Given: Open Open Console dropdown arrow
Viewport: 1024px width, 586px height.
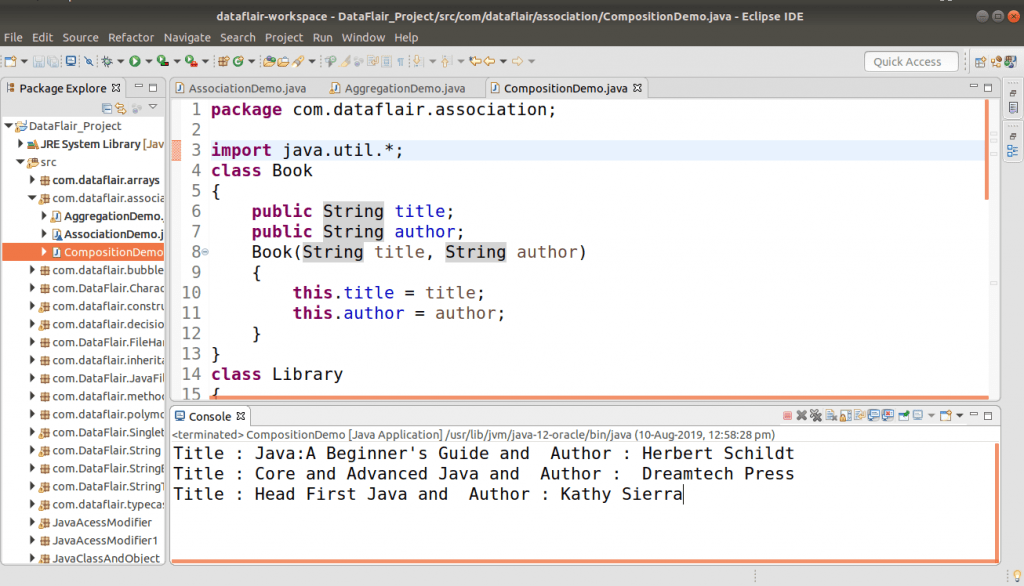Looking at the screenshot, I should tap(959, 415).
